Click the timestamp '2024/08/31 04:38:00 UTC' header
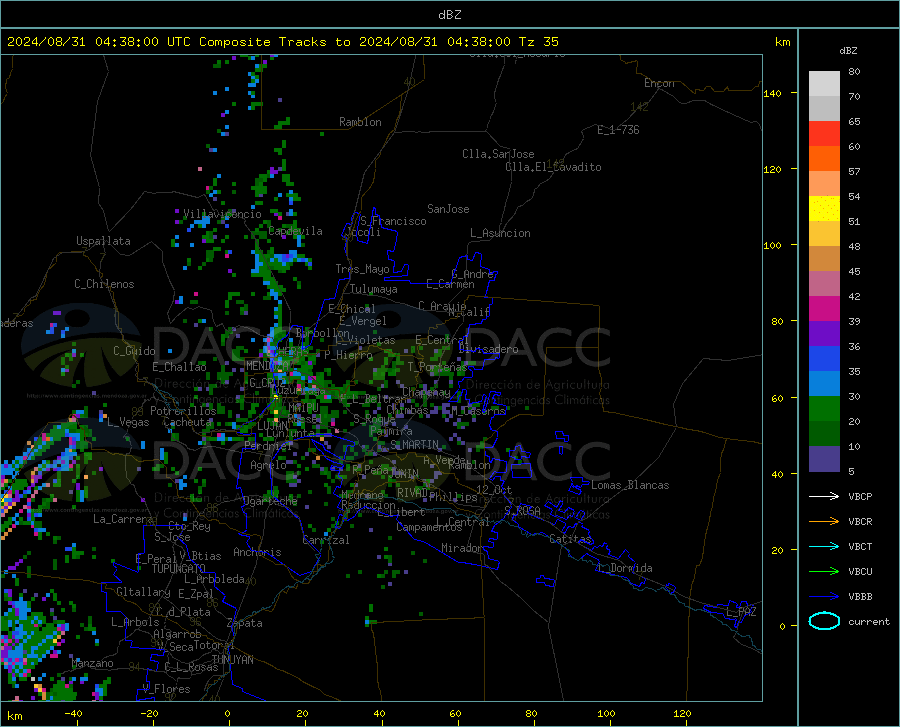This screenshot has height=727, width=900. point(99,42)
